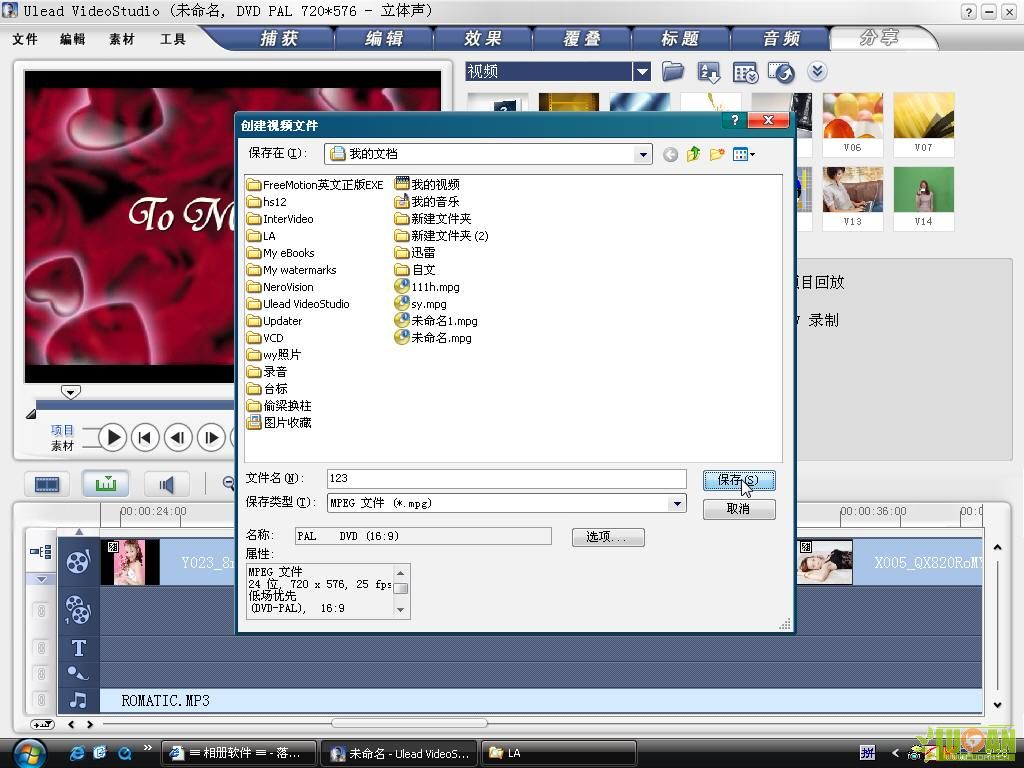Click the 文件名 input field
The width and height of the screenshot is (1024, 768).
(506, 478)
